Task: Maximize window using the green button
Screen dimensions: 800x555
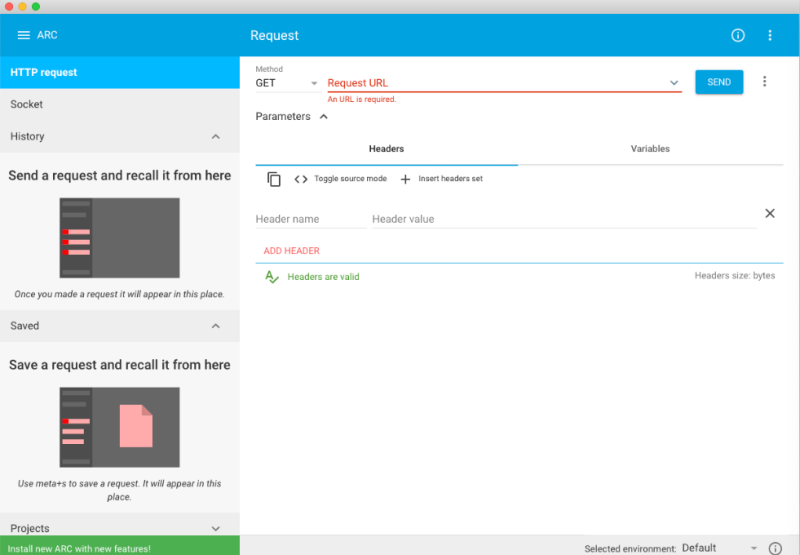Action: [x=36, y=7]
